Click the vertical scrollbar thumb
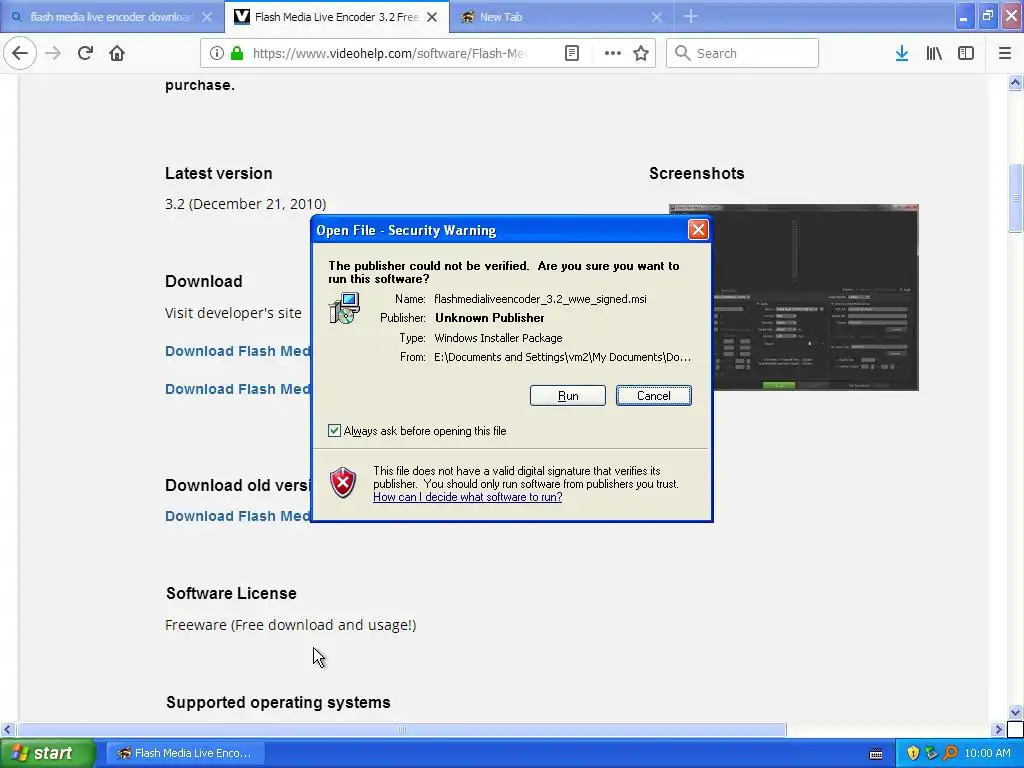The image size is (1024, 768). [x=1015, y=197]
